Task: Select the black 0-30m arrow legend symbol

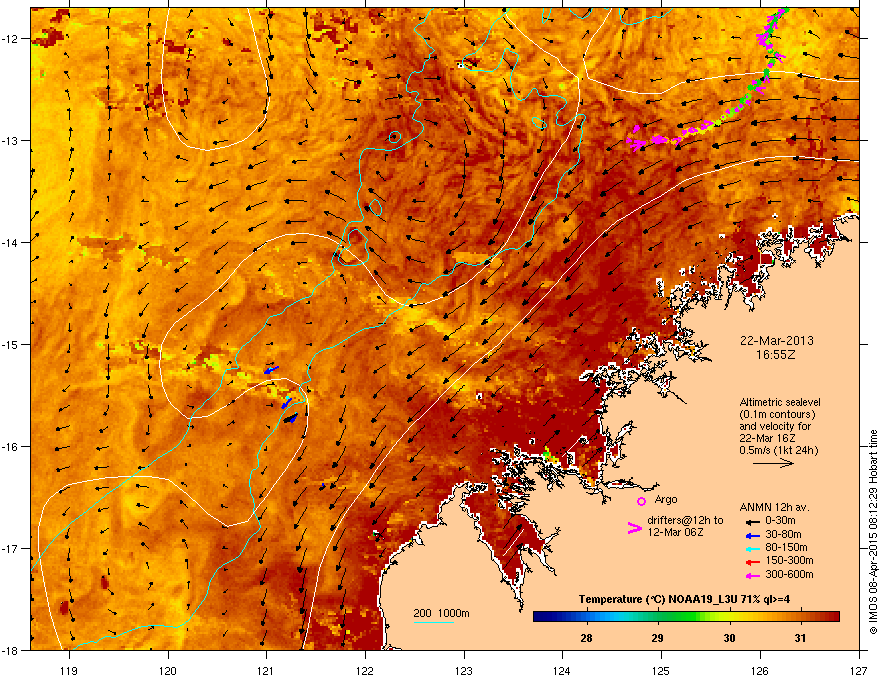Action: 753,522
